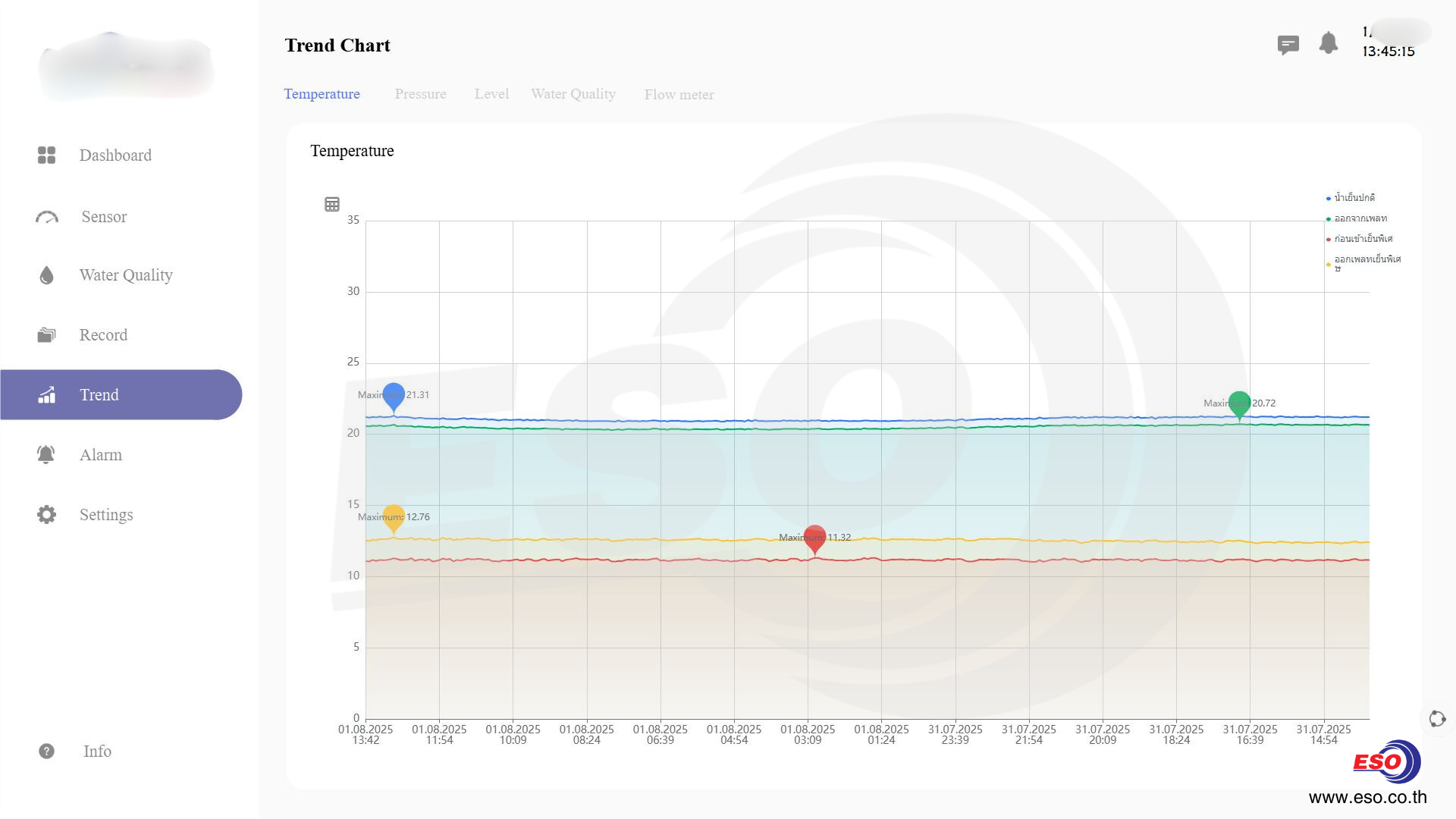Image resolution: width=1456 pixels, height=819 pixels.
Task: Open the Level tab
Action: (491, 94)
